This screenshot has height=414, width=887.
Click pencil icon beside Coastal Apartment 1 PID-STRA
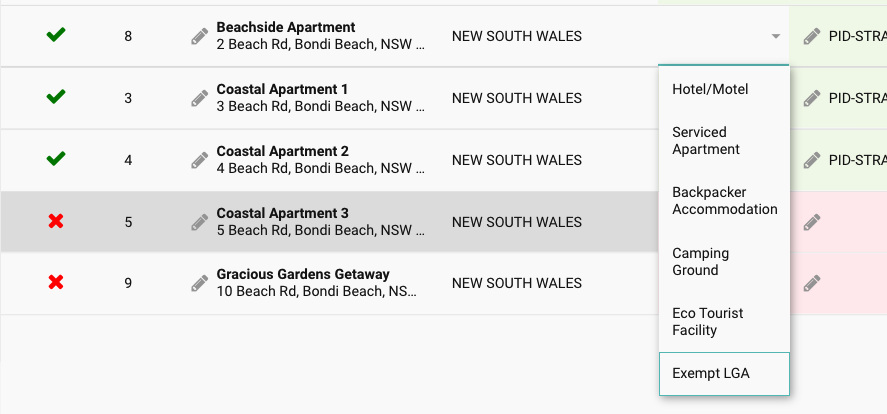(x=812, y=99)
